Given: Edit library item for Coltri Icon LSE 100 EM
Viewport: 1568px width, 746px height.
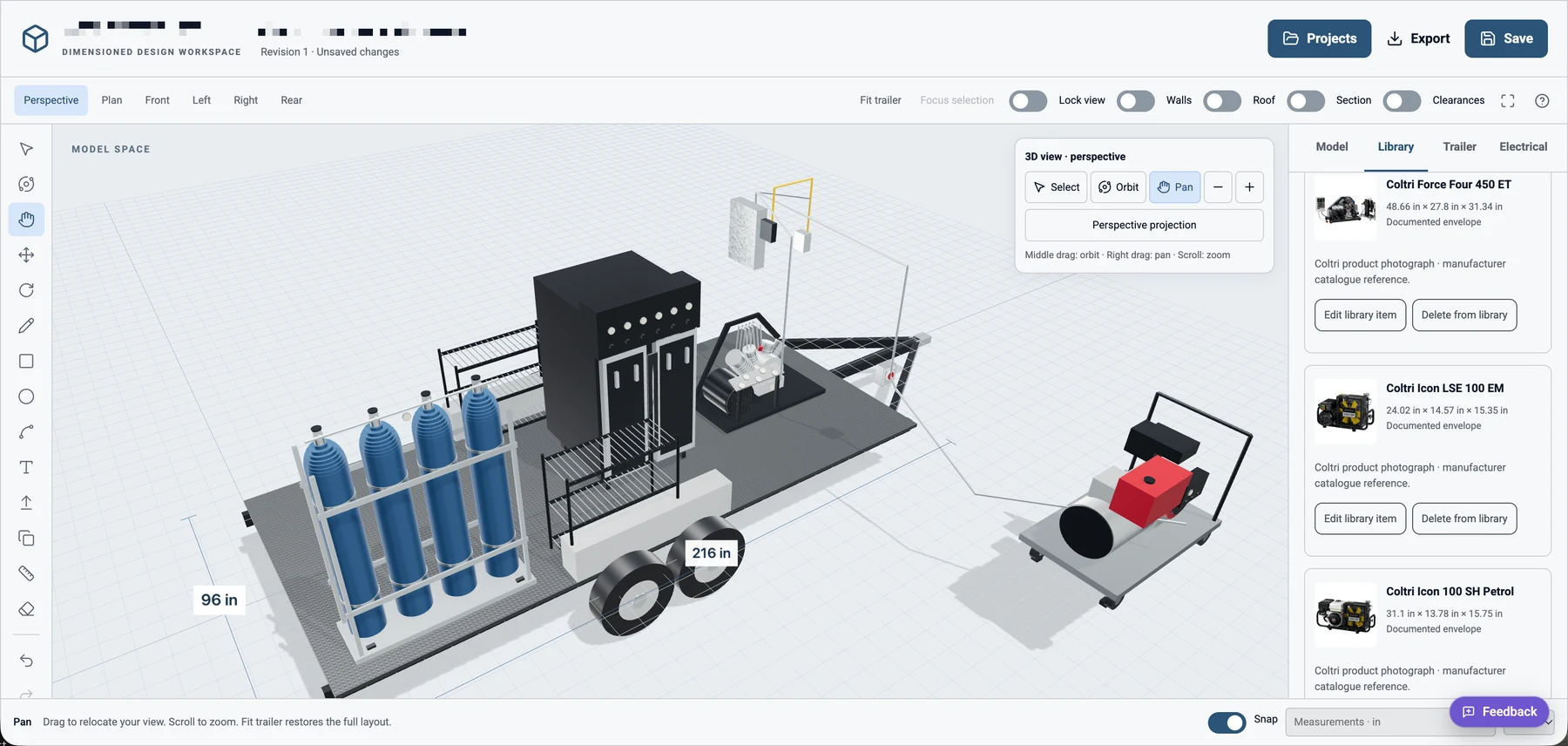Looking at the screenshot, I should coord(1360,519).
